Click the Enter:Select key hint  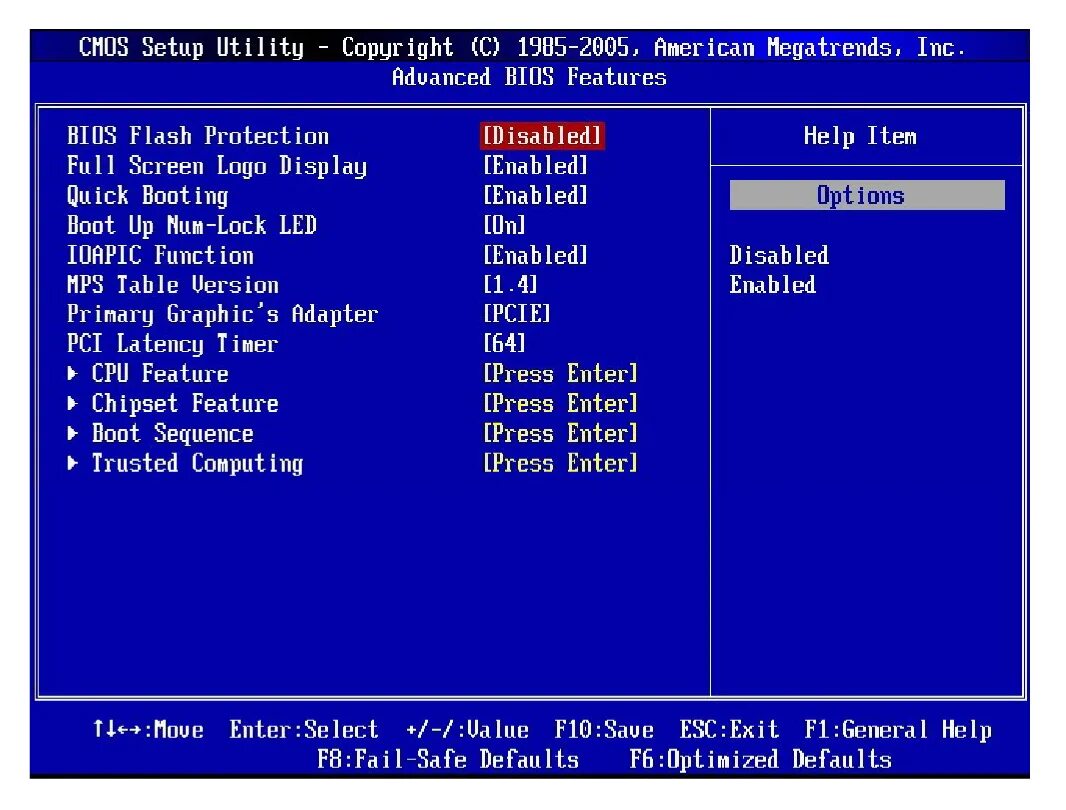pyautogui.click(x=304, y=730)
